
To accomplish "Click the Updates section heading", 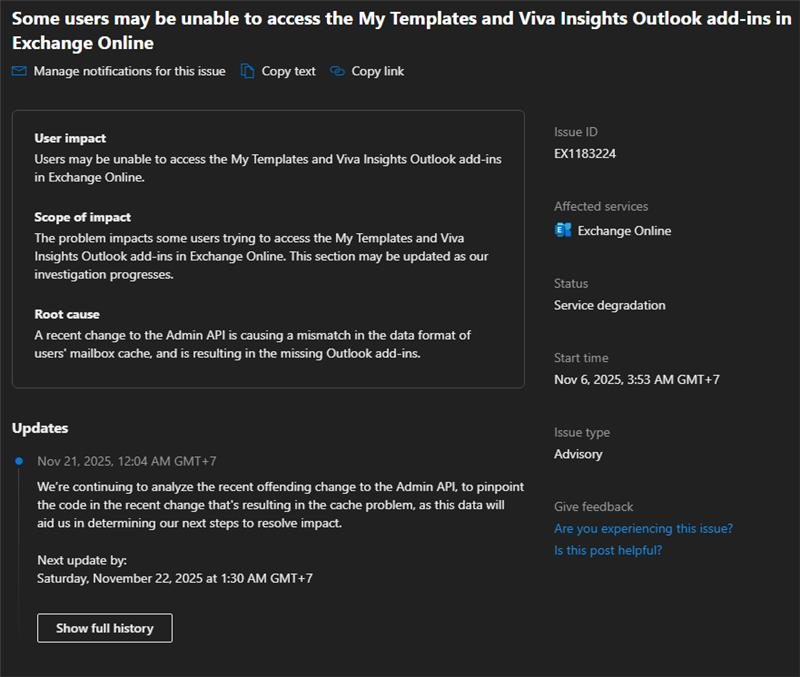I will [40, 428].
